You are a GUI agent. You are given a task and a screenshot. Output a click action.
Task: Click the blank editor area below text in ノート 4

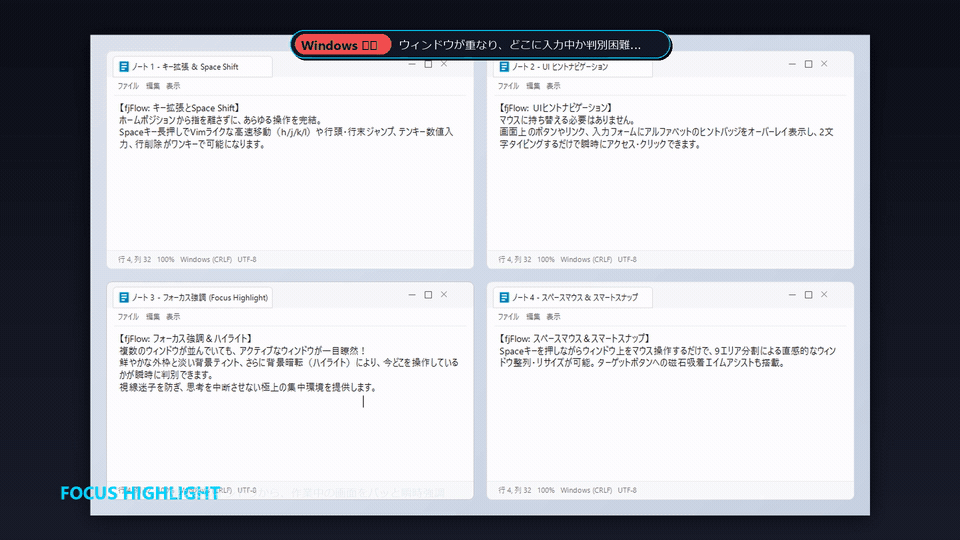tap(670, 424)
